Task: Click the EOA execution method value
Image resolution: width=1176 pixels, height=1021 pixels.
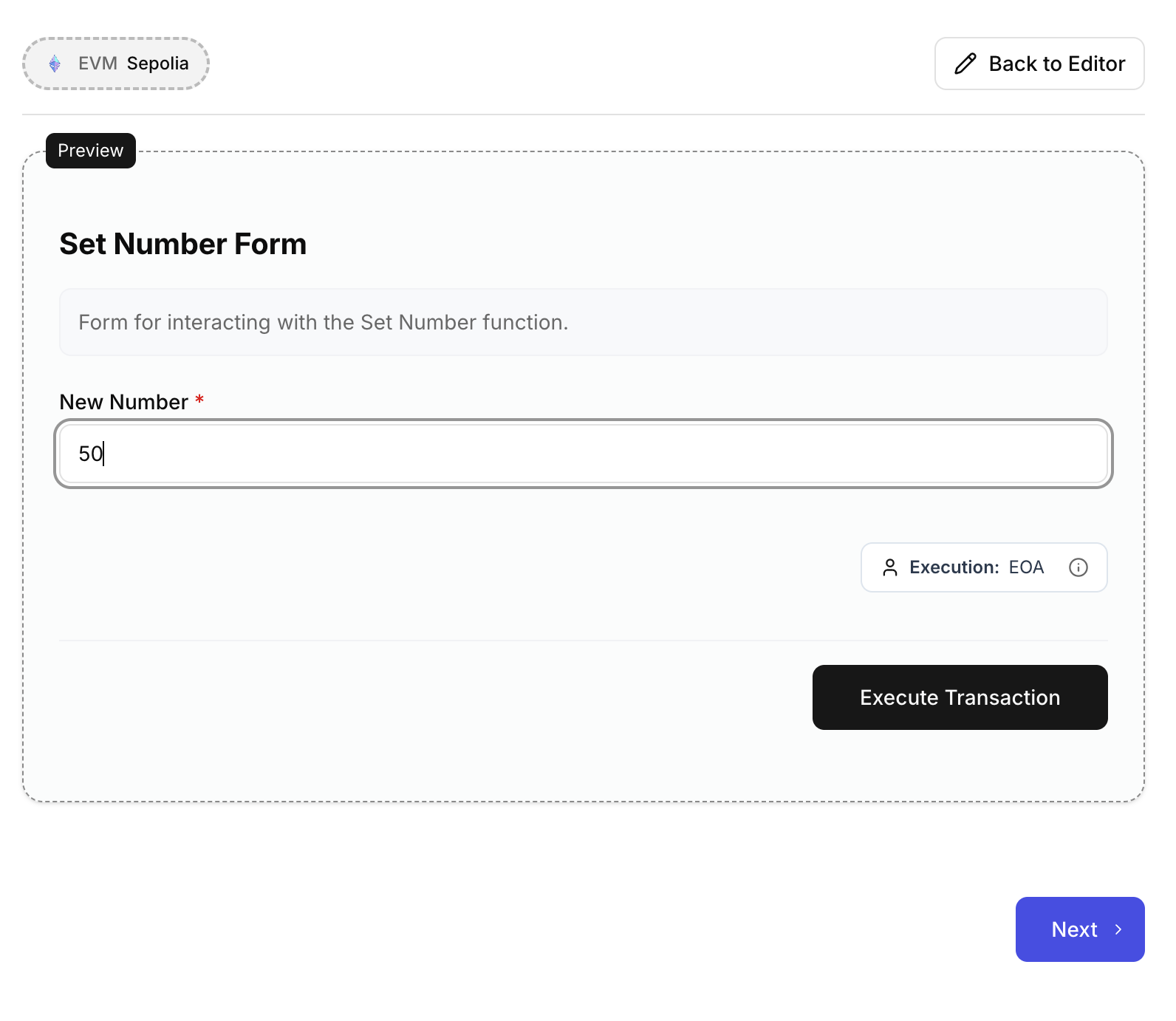Action: (x=1026, y=567)
